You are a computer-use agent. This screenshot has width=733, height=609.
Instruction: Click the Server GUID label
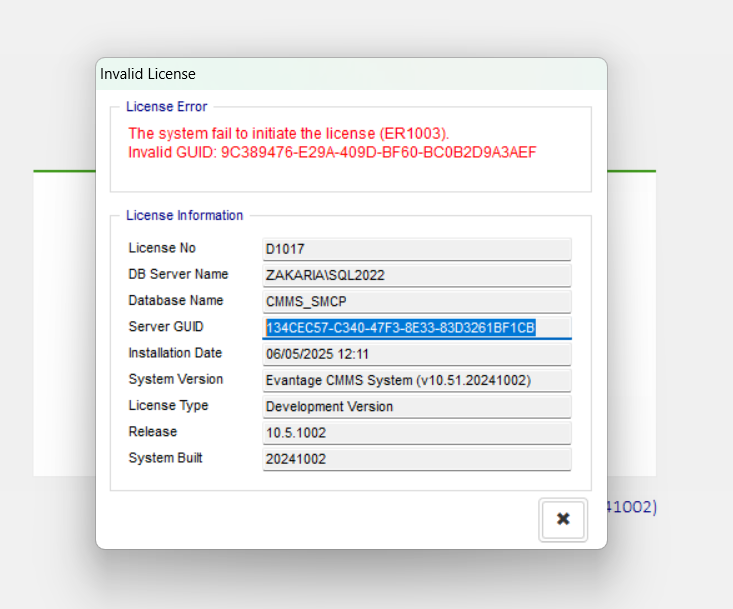pos(165,327)
